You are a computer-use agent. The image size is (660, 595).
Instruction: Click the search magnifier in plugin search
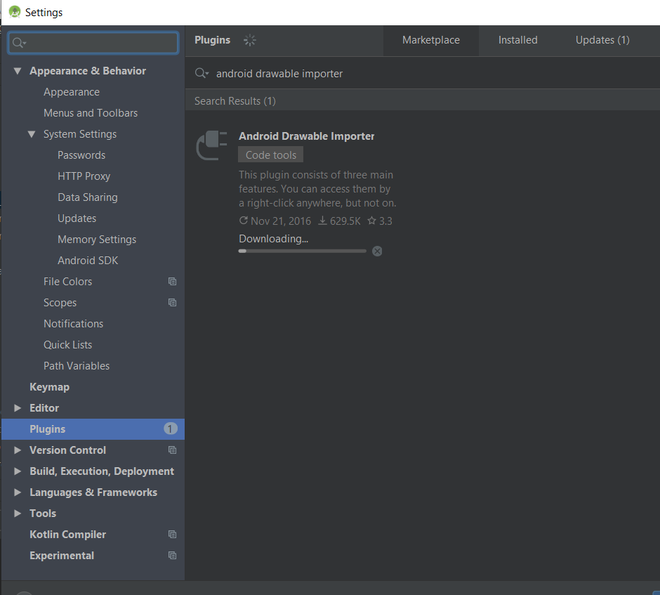pos(202,73)
